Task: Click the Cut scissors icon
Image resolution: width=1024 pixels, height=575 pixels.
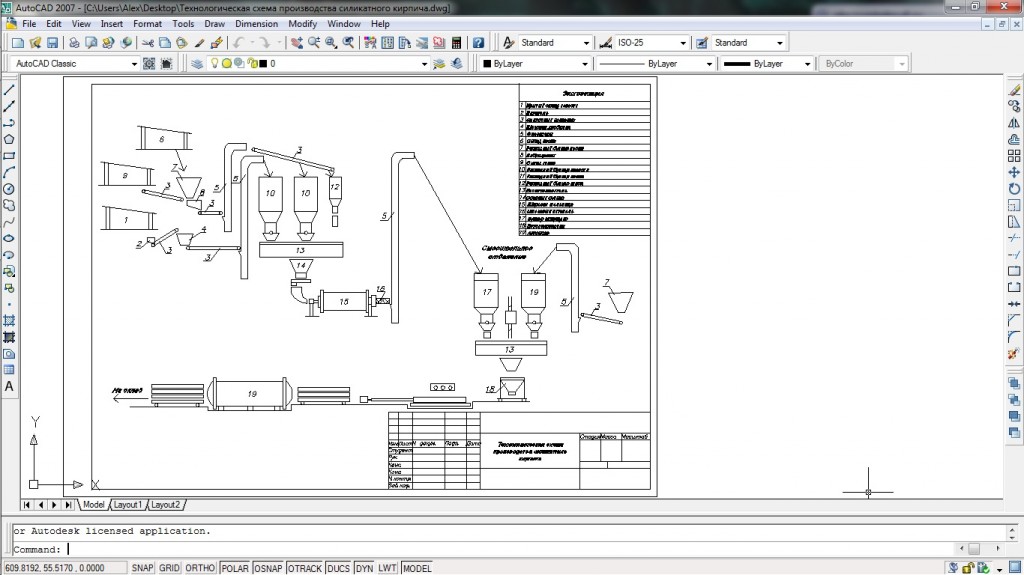Action: [x=148, y=42]
